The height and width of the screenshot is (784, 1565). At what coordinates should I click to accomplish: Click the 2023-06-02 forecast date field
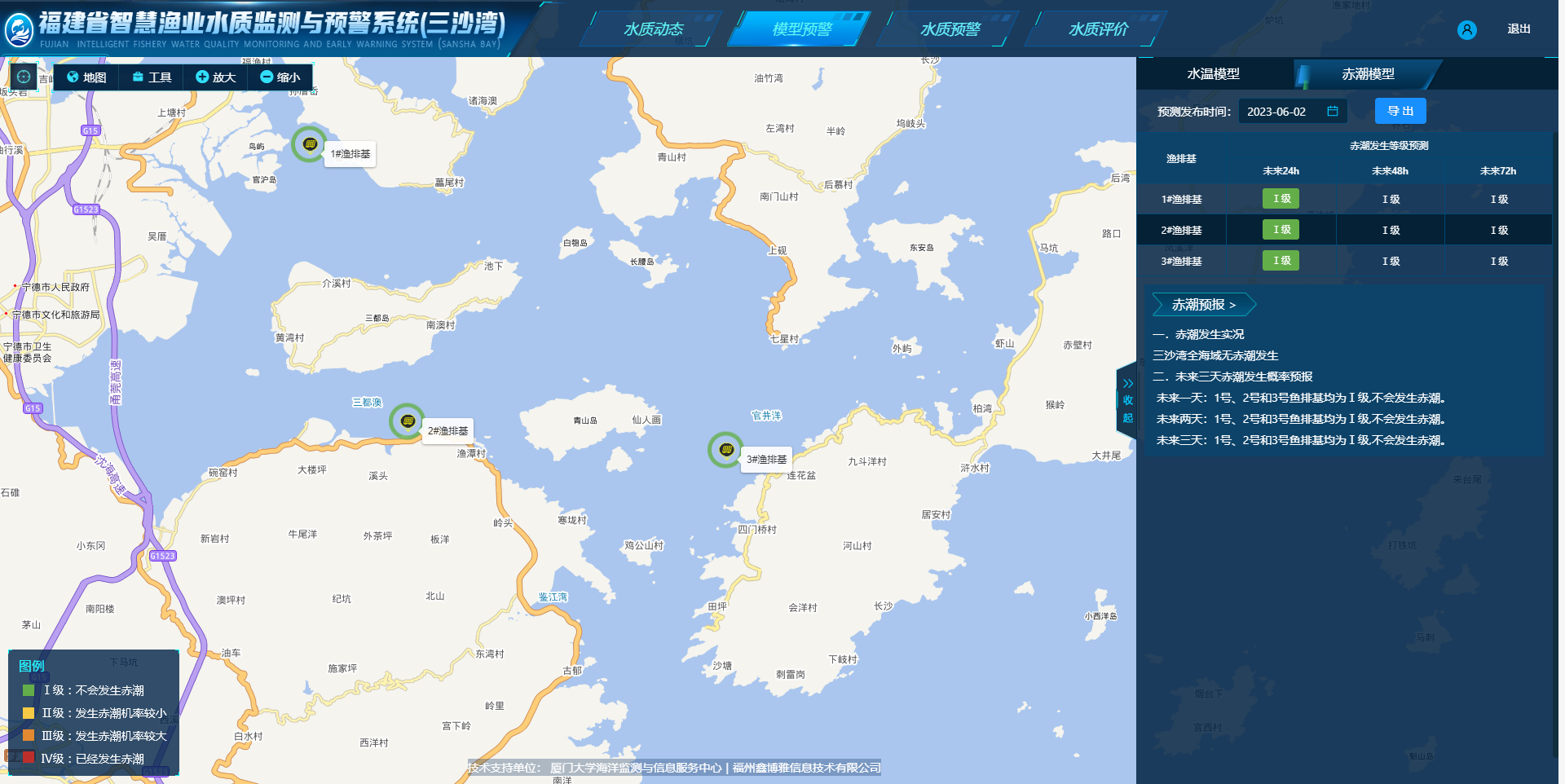point(1277,112)
